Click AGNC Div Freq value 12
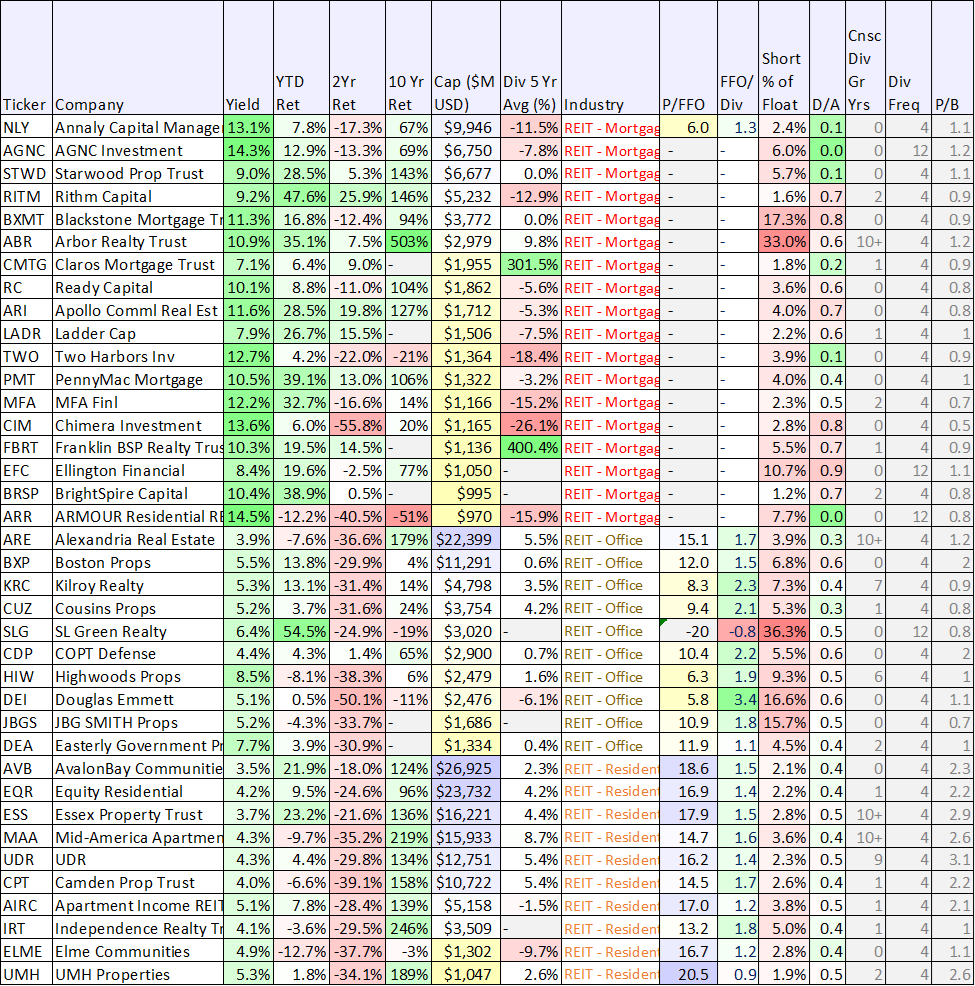 click(x=908, y=150)
